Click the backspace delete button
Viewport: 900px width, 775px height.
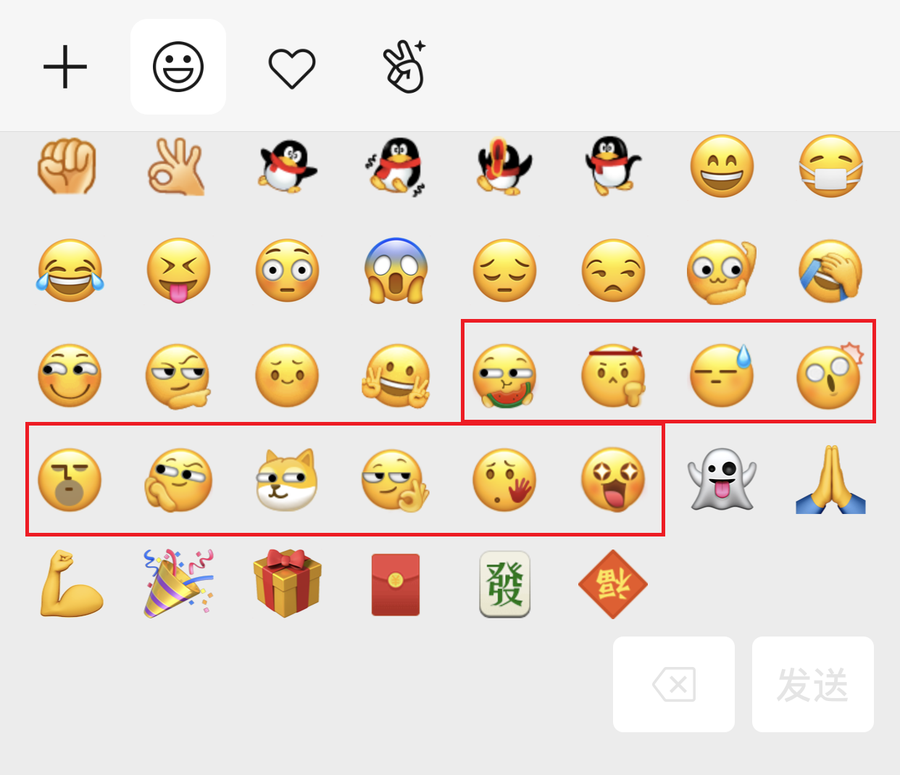click(674, 684)
